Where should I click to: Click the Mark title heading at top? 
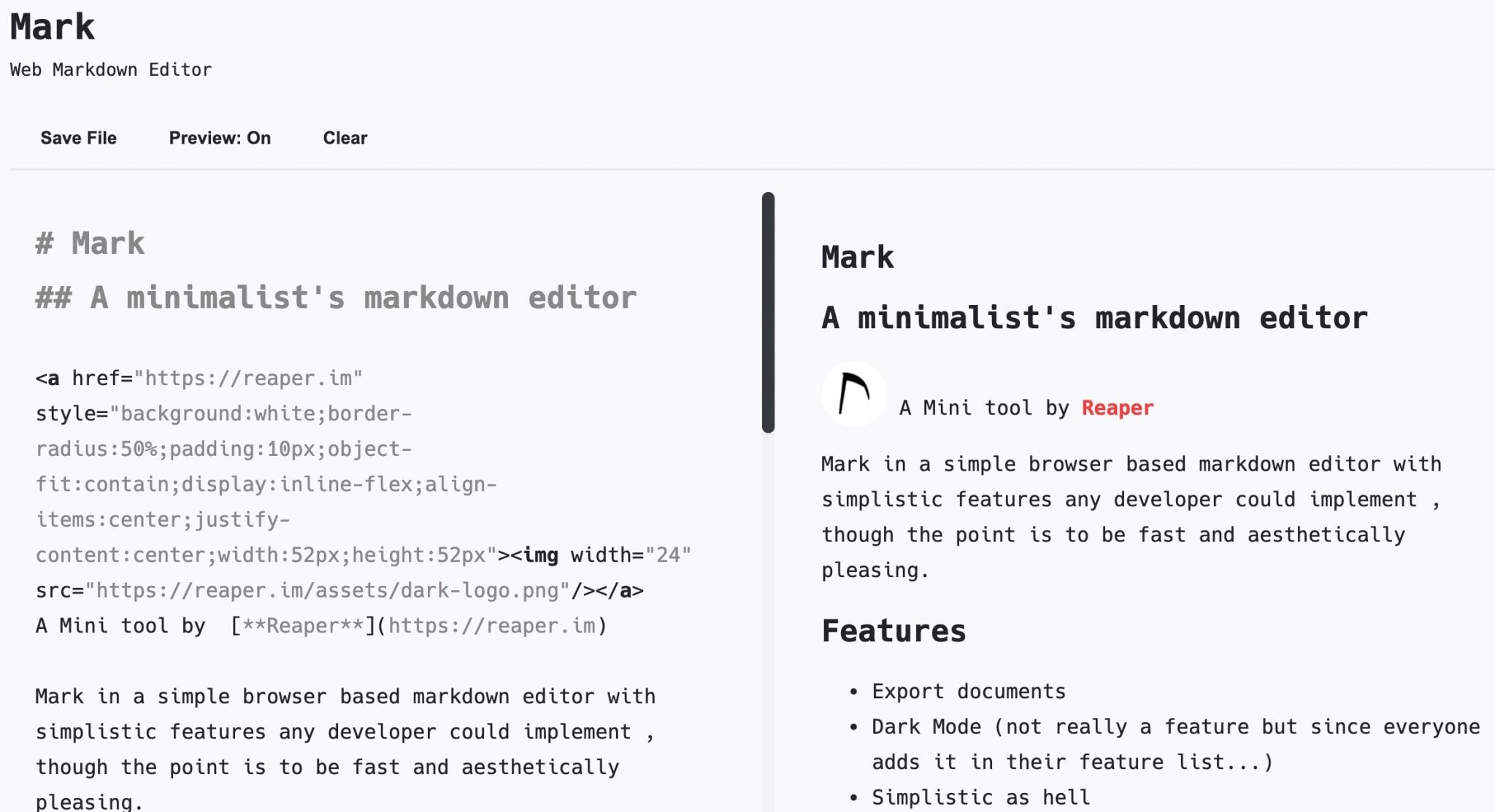(53, 28)
